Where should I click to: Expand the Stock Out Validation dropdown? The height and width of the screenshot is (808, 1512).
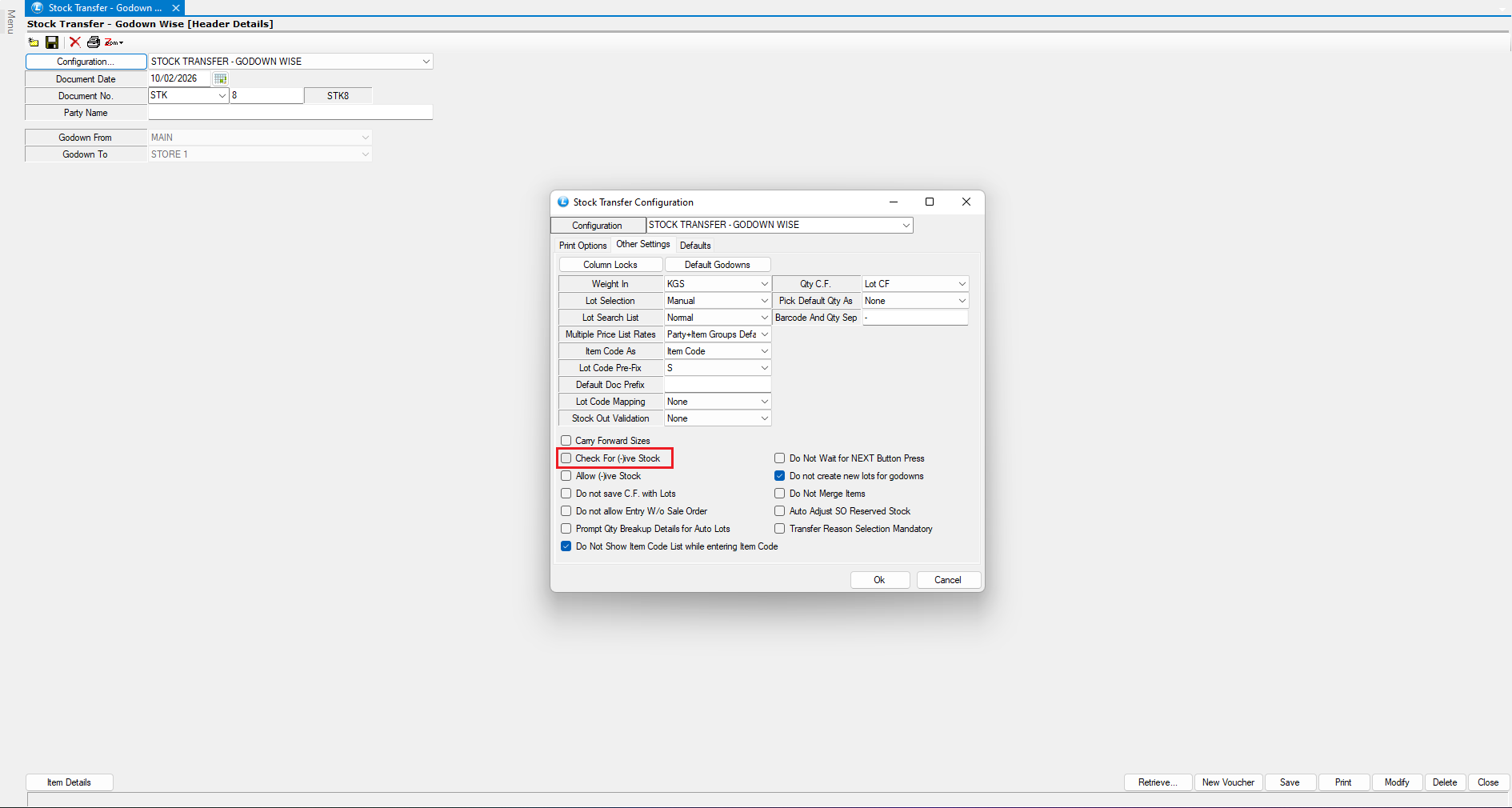[764, 418]
